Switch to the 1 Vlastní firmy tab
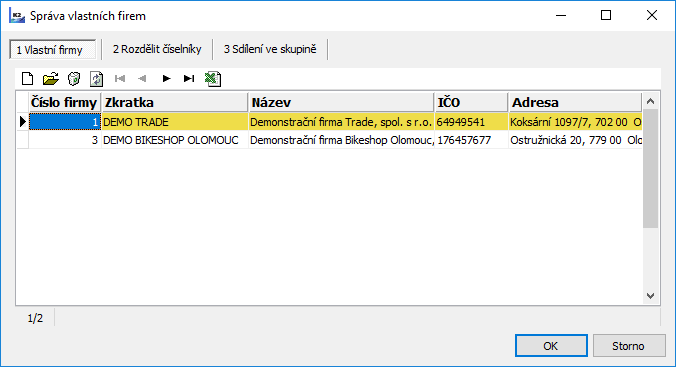The image size is (676, 367). click(x=53, y=49)
